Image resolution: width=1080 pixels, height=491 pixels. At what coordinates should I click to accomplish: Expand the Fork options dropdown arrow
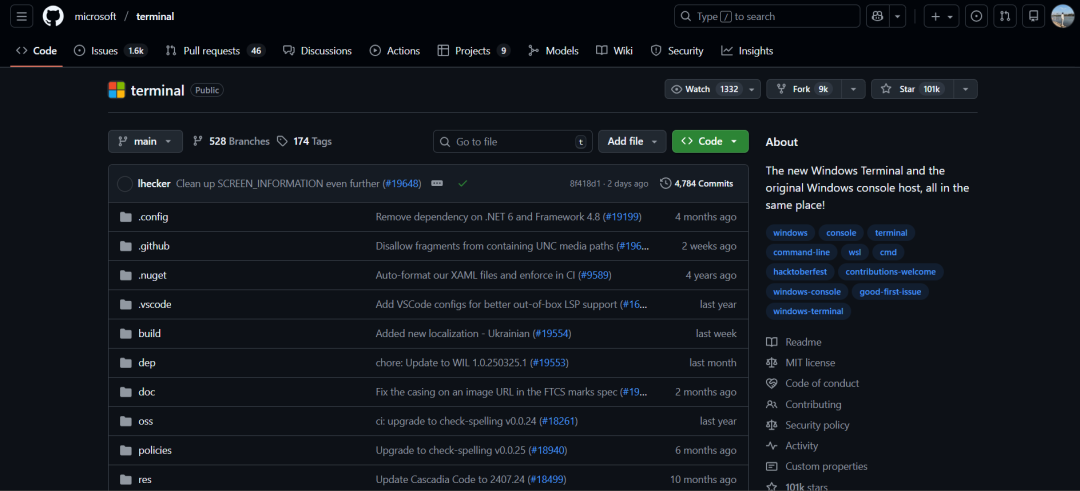pyautogui.click(x=854, y=90)
